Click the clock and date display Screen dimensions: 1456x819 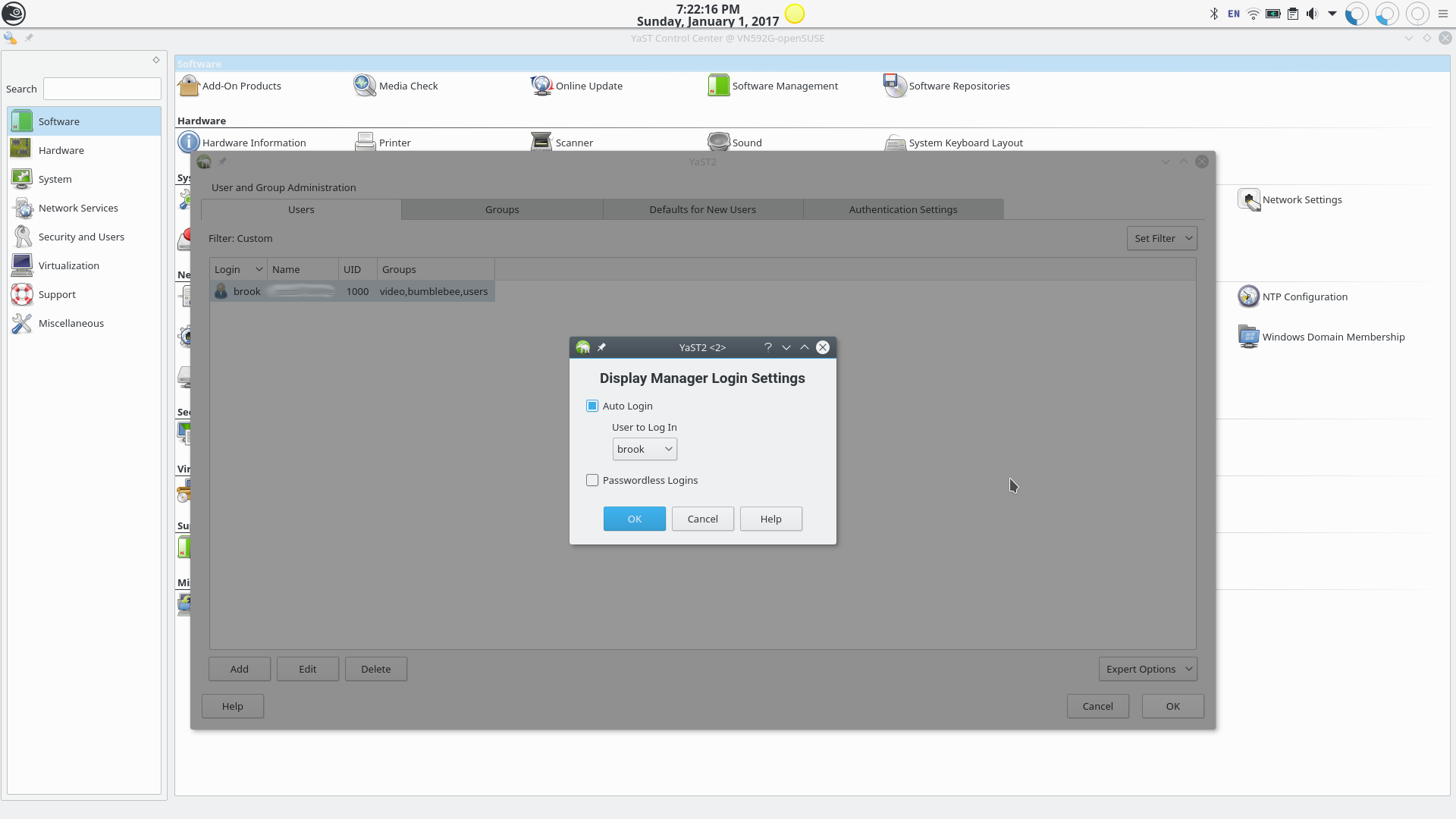click(x=708, y=14)
